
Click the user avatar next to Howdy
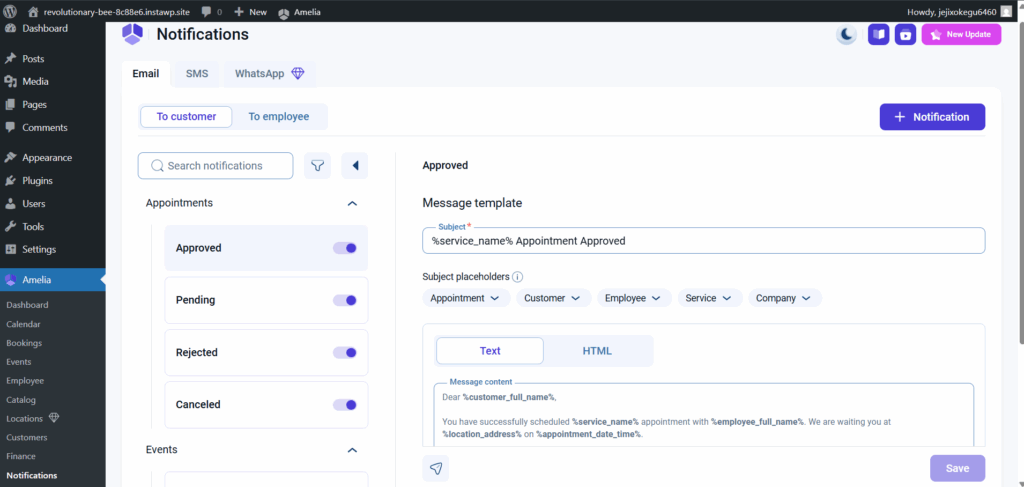pos(1006,12)
